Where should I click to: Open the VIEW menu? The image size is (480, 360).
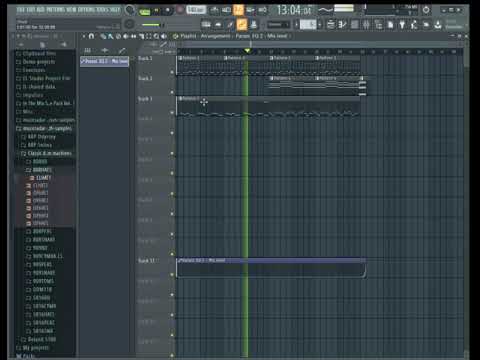click(x=71, y=10)
